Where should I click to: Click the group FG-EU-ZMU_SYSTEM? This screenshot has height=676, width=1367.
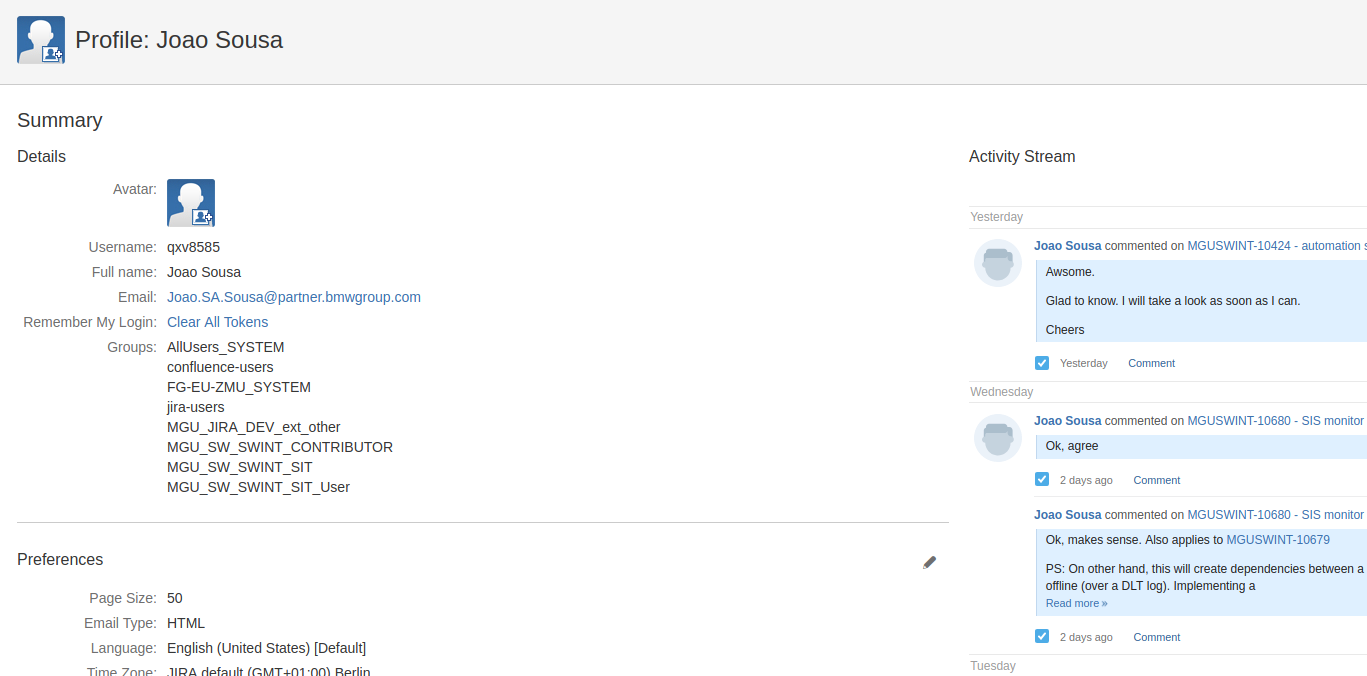pyautogui.click(x=239, y=387)
